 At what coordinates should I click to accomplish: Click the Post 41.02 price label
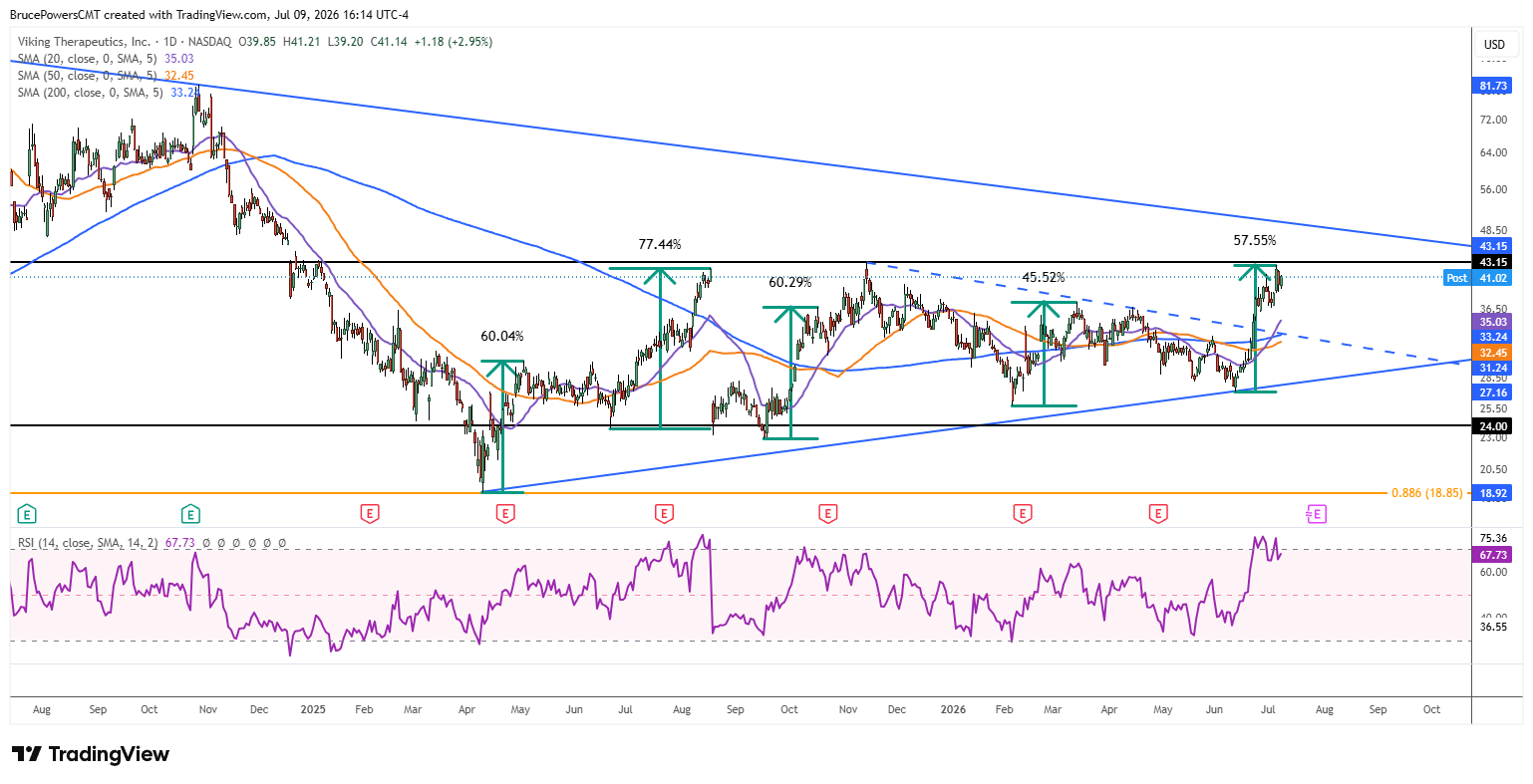coord(1477,278)
